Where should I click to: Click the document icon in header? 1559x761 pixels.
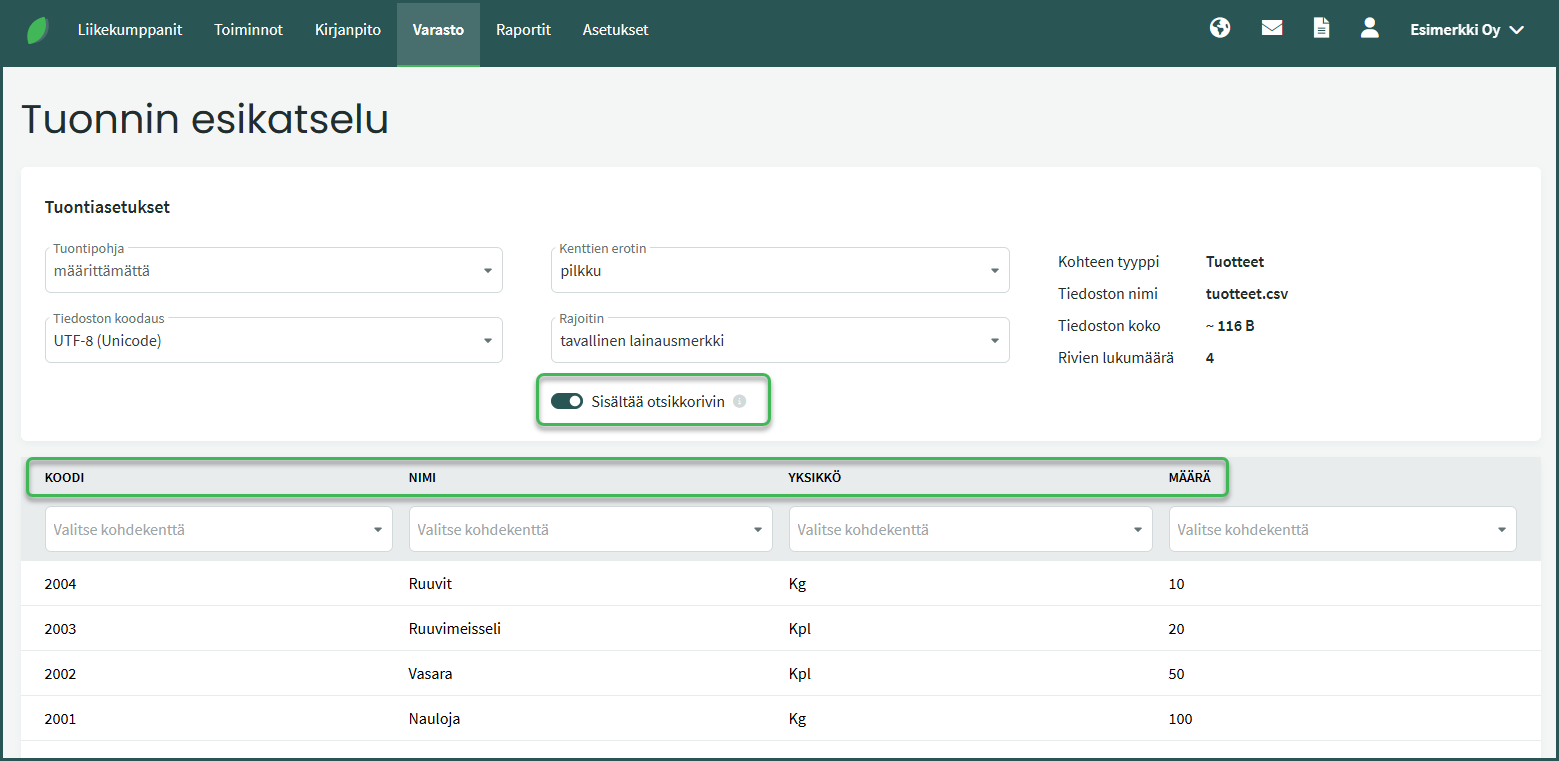click(1321, 28)
